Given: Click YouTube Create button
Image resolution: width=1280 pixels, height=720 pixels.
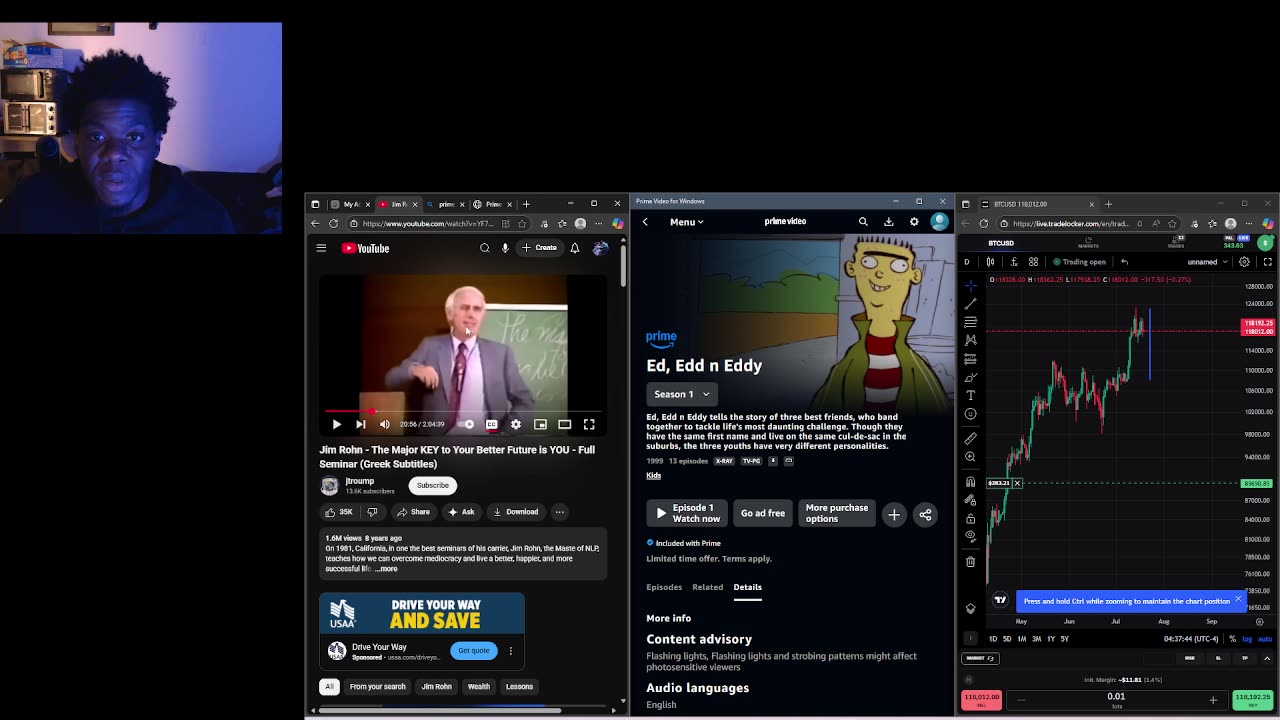Looking at the screenshot, I should coord(540,248).
